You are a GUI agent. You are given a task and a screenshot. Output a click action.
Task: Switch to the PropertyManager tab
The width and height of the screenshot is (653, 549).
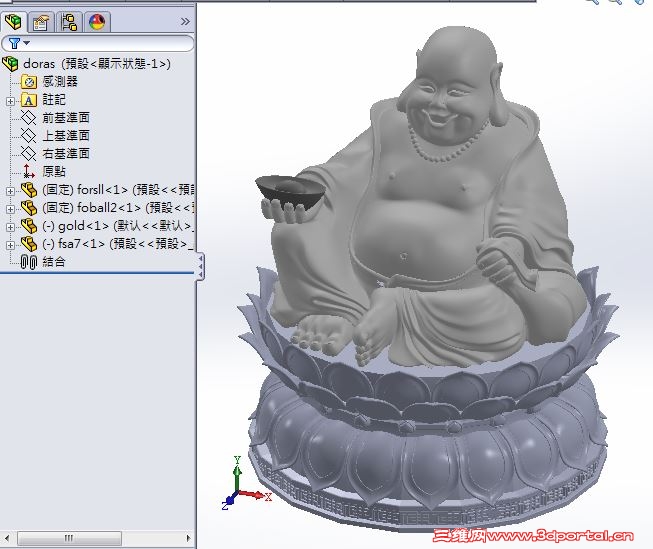(x=41, y=22)
